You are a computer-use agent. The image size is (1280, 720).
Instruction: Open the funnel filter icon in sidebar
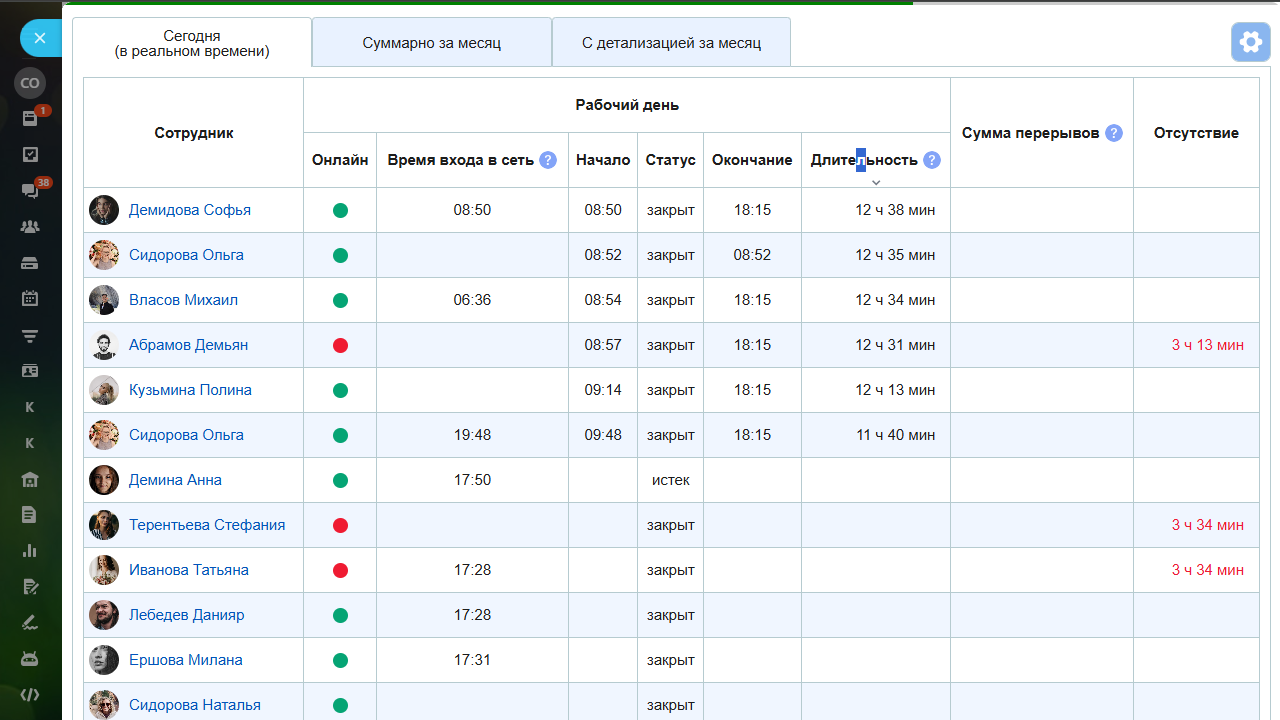pyautogui.click(x=30, y=335)
